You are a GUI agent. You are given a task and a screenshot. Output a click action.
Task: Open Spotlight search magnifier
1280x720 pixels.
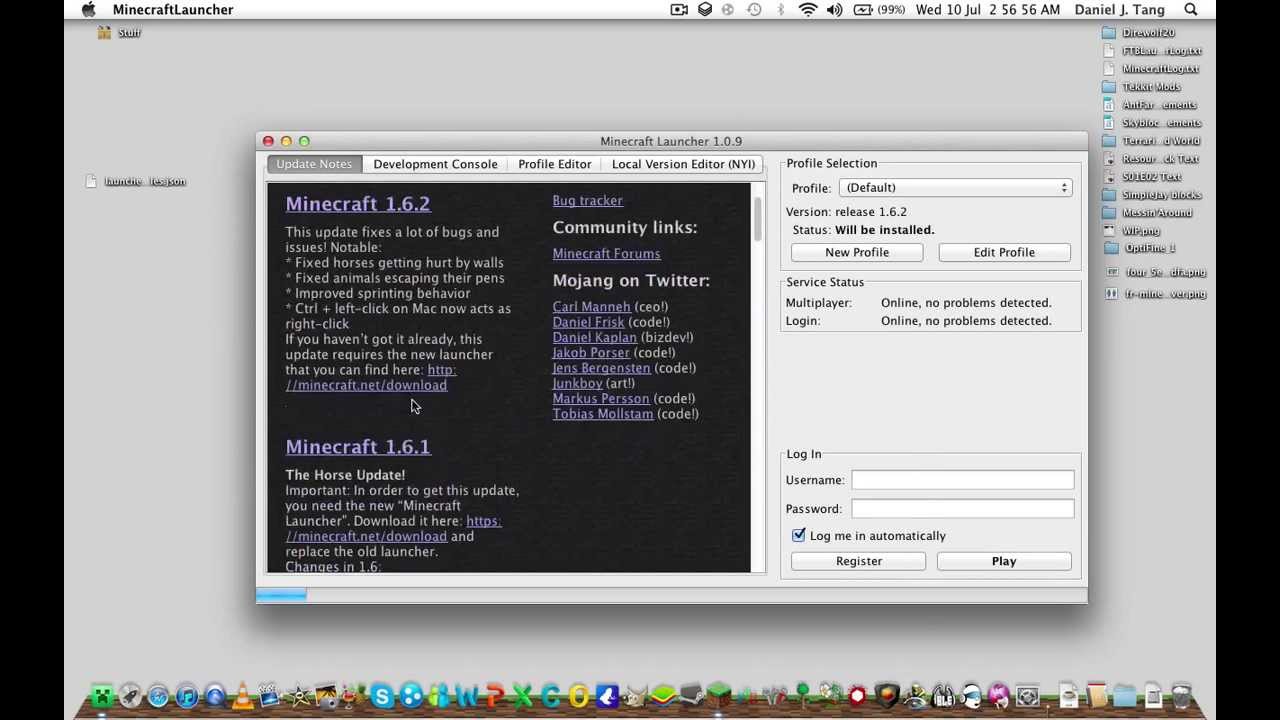coord(1191,10)
